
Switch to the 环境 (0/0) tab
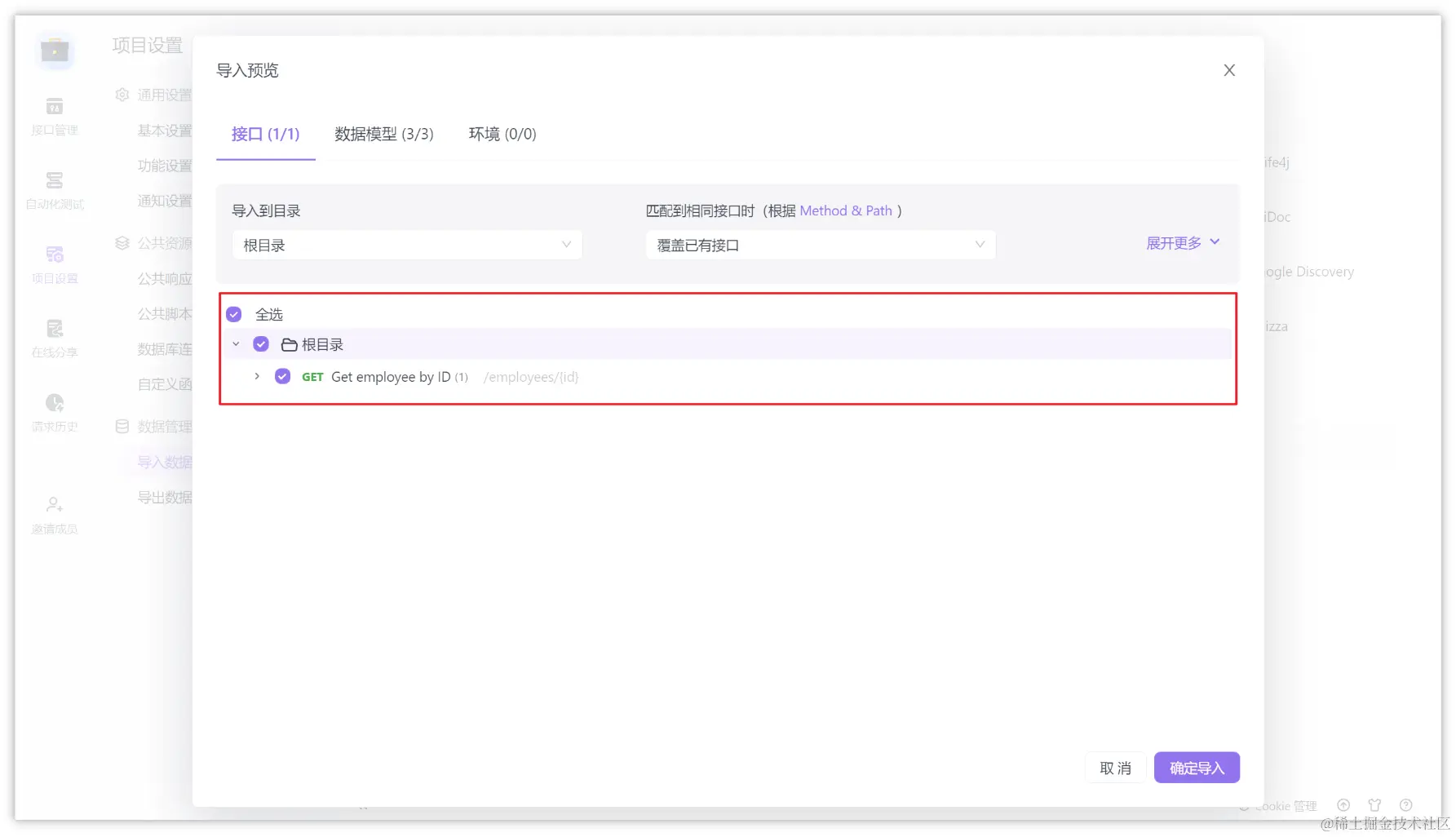[x=502, y=134]
